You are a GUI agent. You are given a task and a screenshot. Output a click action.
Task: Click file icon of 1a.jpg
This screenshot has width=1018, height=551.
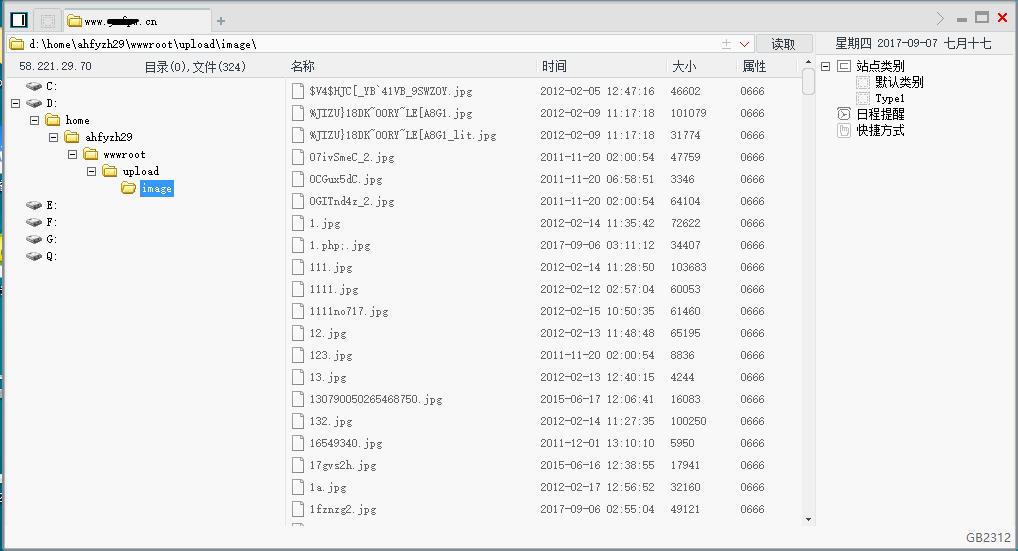298,487
